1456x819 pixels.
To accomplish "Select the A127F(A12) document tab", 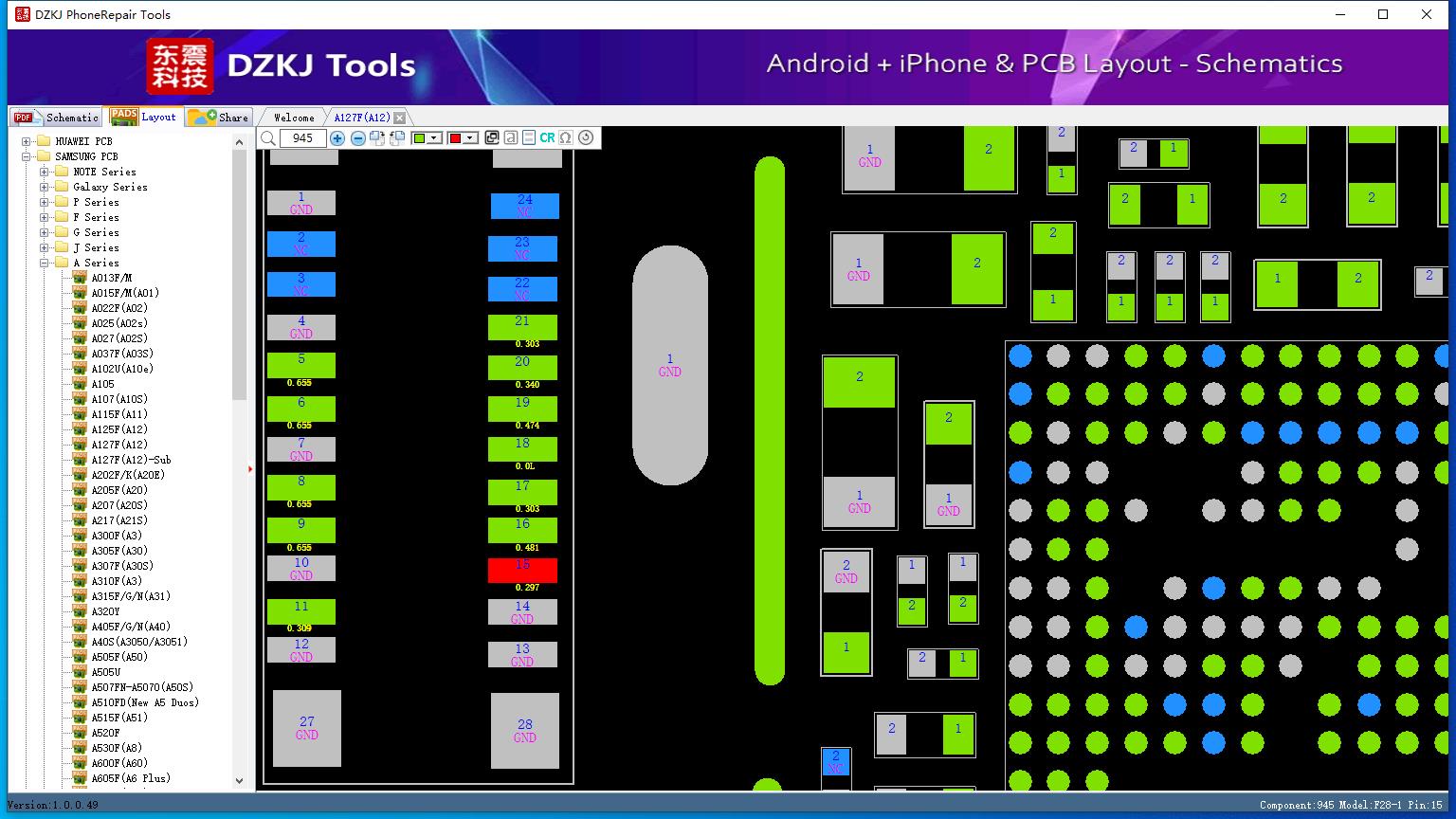I will click(362, 118).
